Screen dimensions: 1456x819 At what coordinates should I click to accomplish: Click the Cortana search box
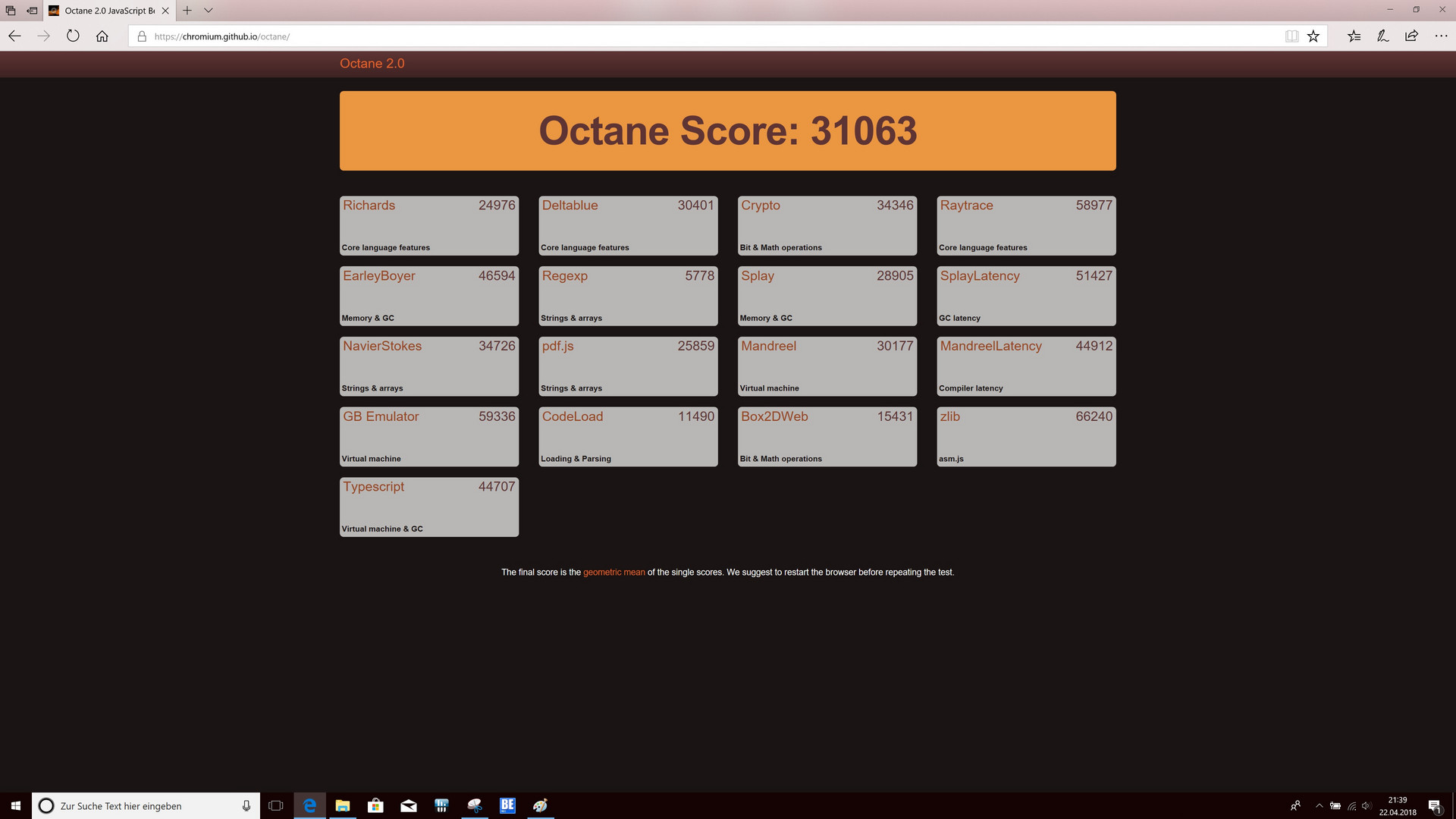point(146,805)
